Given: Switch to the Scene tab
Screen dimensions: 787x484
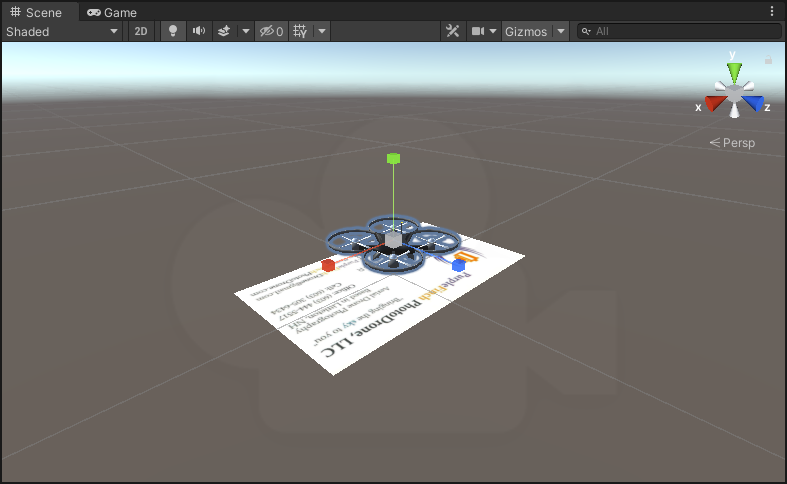Looking at the screenshot, I should [36, 12].
